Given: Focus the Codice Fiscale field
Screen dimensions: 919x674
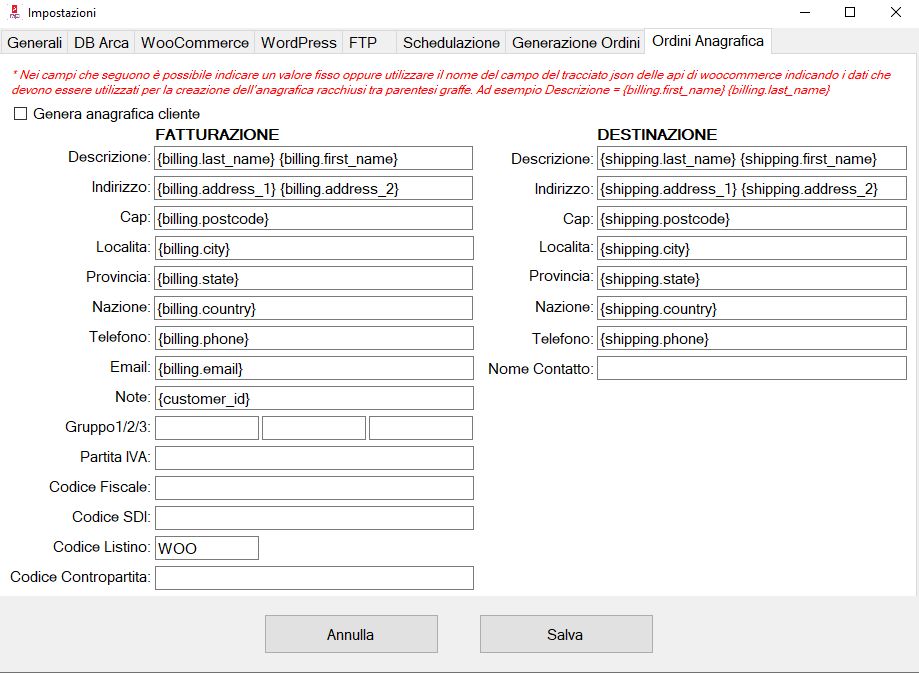Looking at the screenshot, I should click(314, 488).
